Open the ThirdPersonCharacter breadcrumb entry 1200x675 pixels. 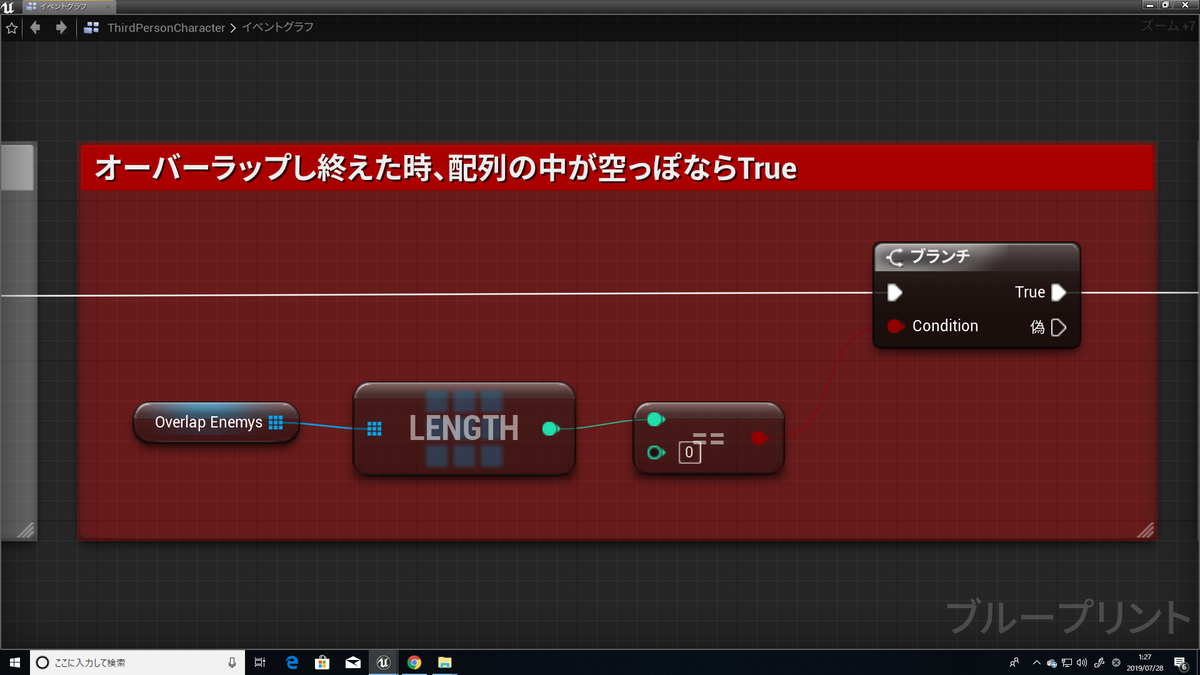pyautogui.click(x=165, y=28)
